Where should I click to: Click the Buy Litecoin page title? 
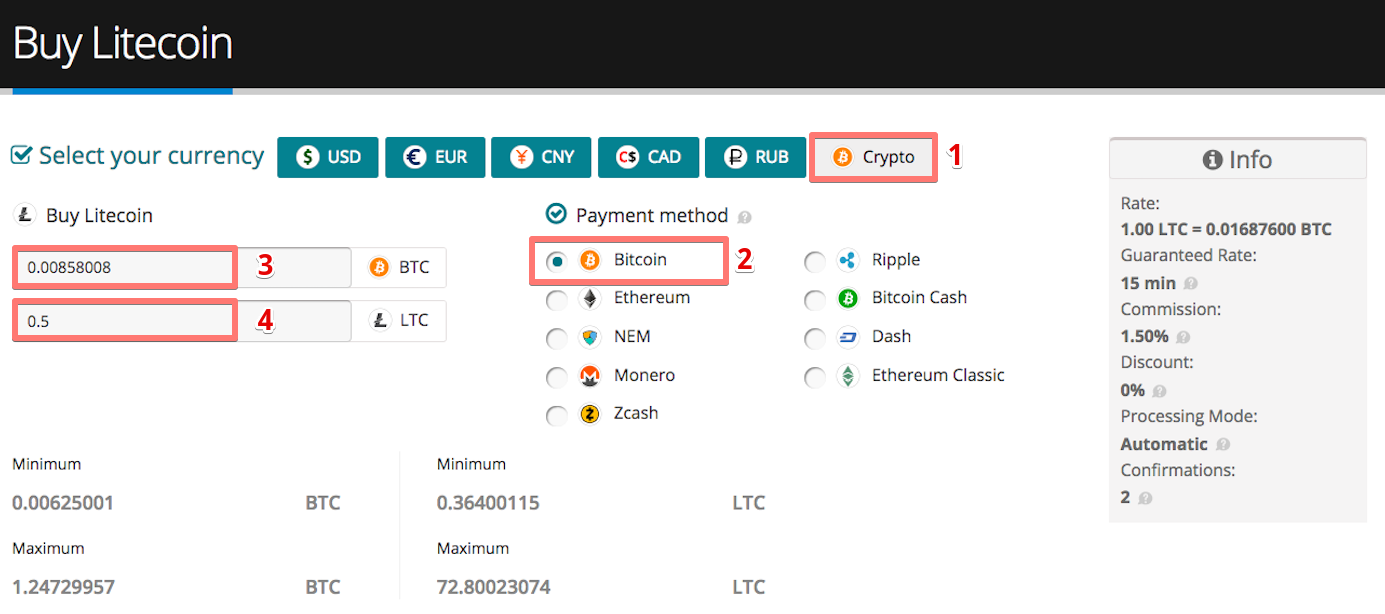122,44
